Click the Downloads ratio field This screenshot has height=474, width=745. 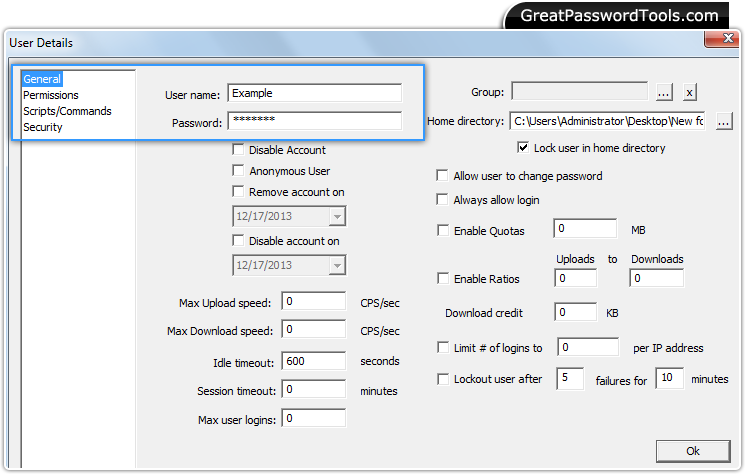(x=657, y=278)
